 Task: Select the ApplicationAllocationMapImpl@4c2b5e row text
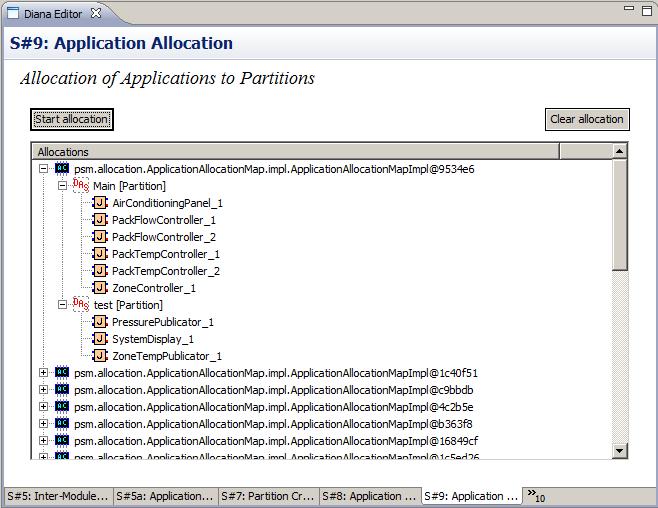coord(274,407)
